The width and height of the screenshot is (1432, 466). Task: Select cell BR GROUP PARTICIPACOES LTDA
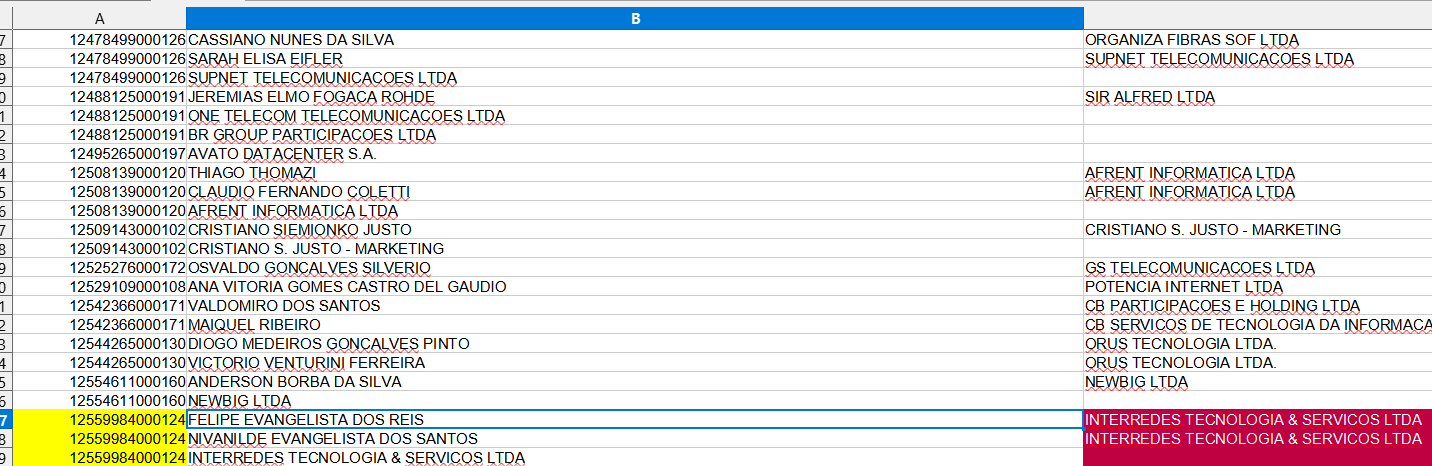tap(635, 135)
